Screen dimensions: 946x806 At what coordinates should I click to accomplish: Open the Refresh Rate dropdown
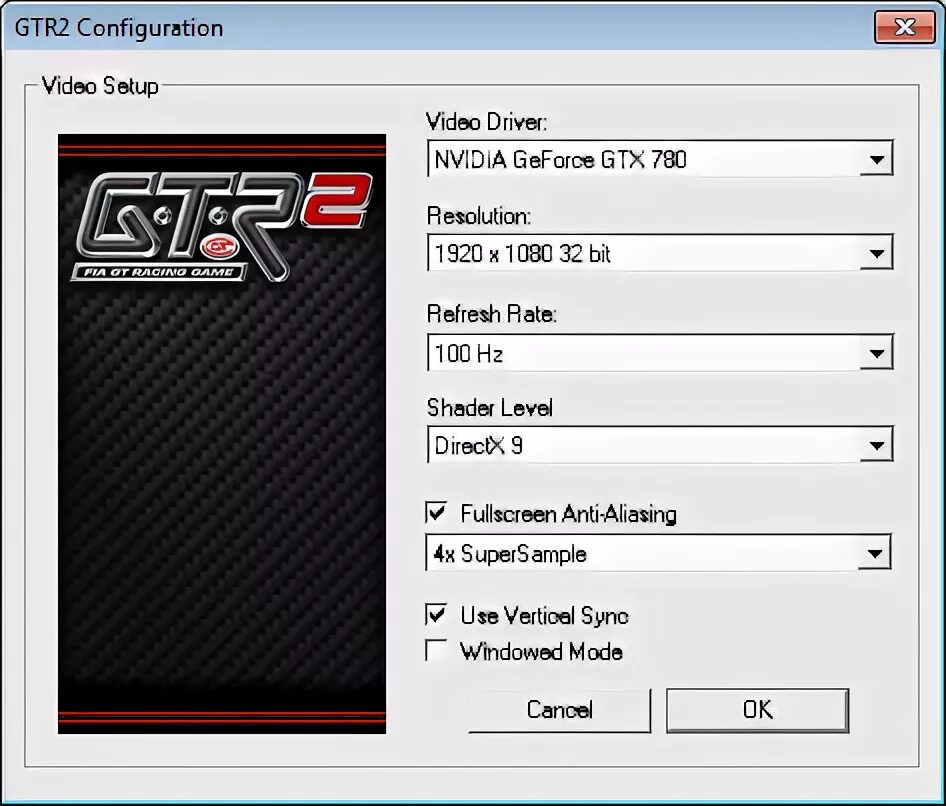pyautogui.click(x=659, y=352)
